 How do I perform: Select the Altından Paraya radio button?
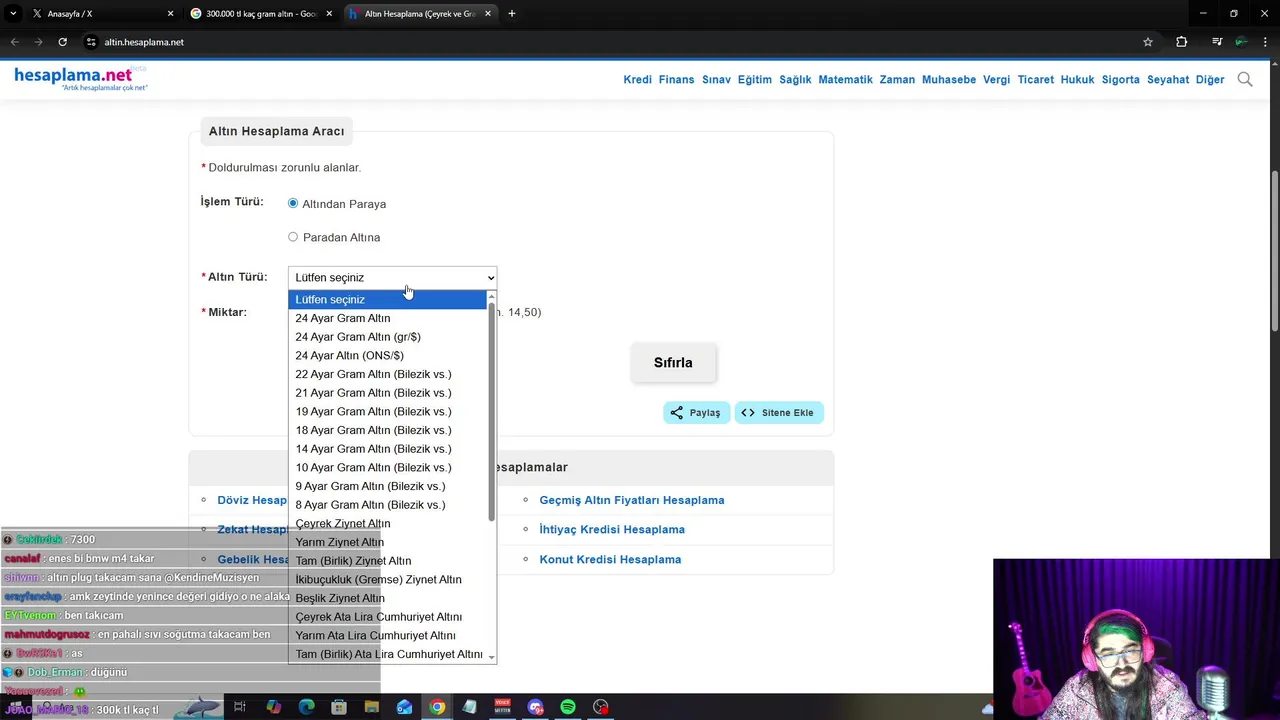(293, 203)
